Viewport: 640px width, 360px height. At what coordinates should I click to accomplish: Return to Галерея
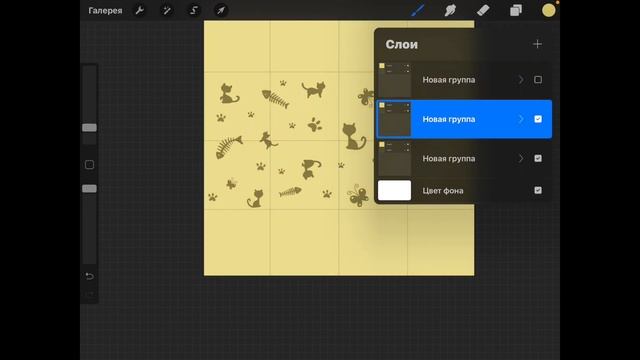coord(105,11)
